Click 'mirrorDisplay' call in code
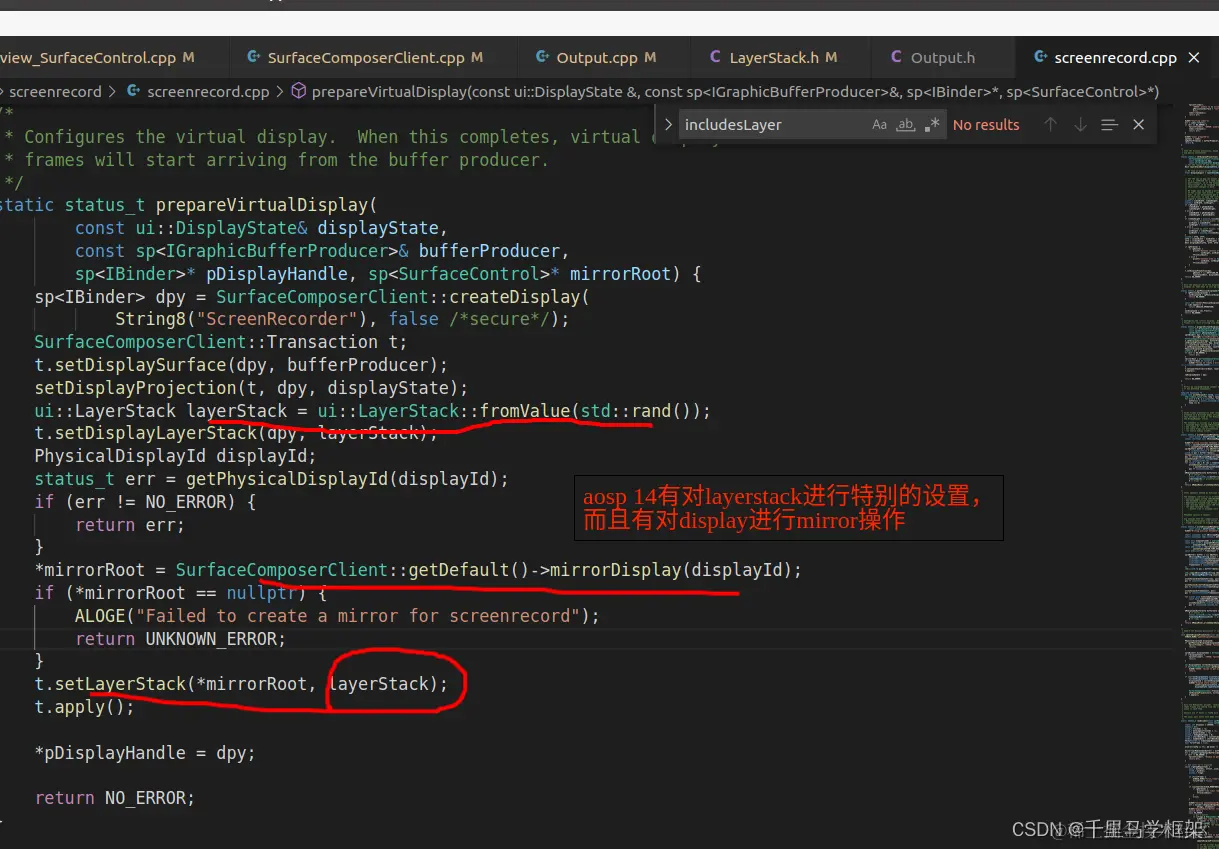The height and width of the screenshot is (849, 1219). tap(616, 570)
